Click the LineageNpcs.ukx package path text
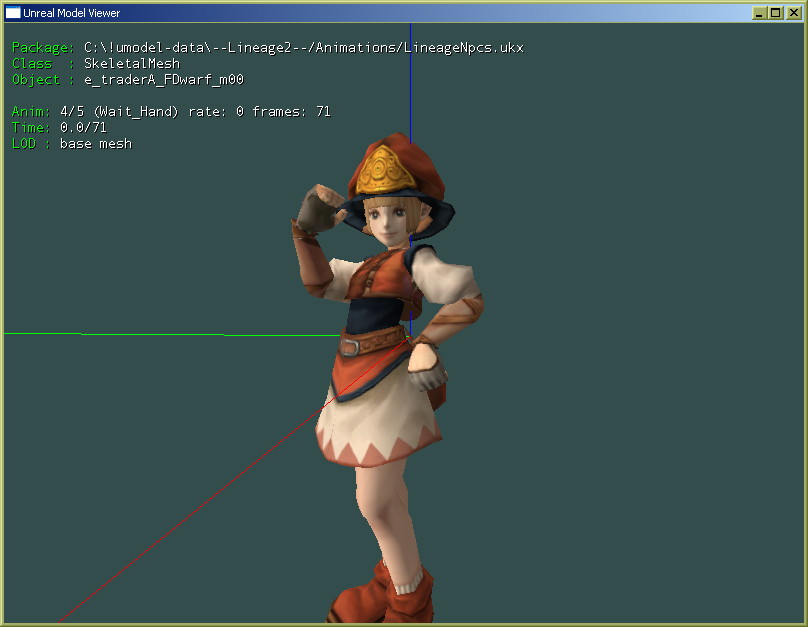The image size is (808, 627). (x=304, y=48)
